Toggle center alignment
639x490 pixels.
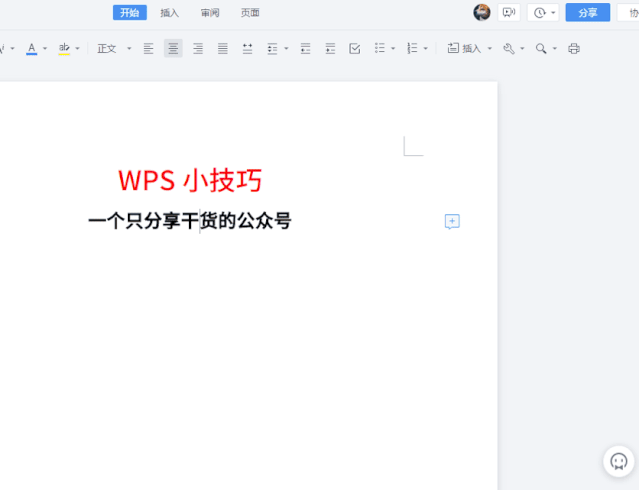coord(173,49)
